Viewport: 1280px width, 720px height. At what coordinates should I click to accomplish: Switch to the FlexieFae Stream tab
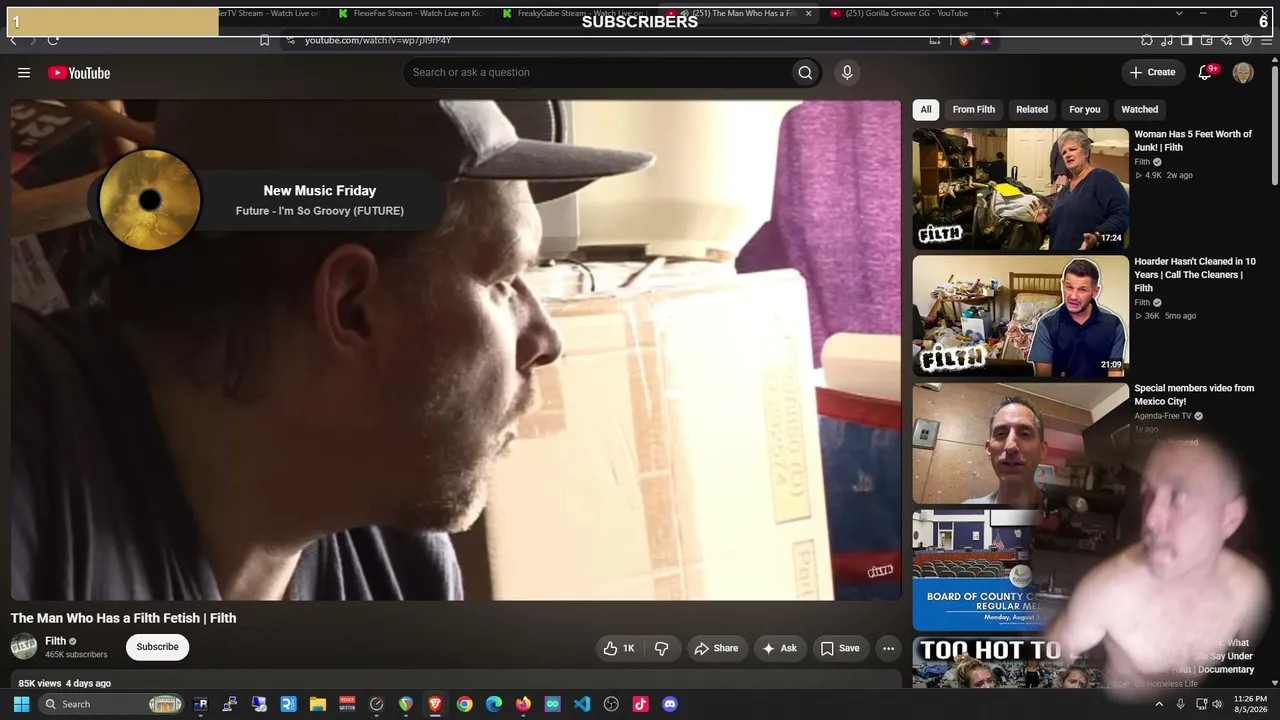(410, 13)
